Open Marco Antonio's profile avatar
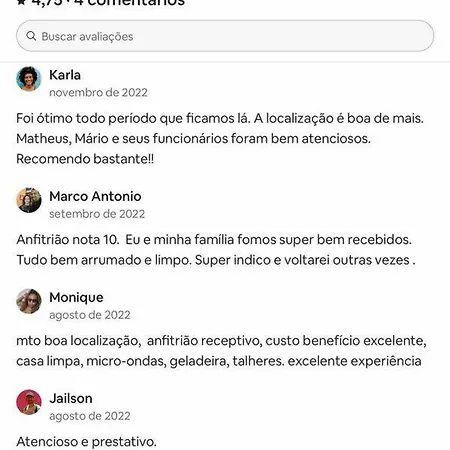 (29, 200)
